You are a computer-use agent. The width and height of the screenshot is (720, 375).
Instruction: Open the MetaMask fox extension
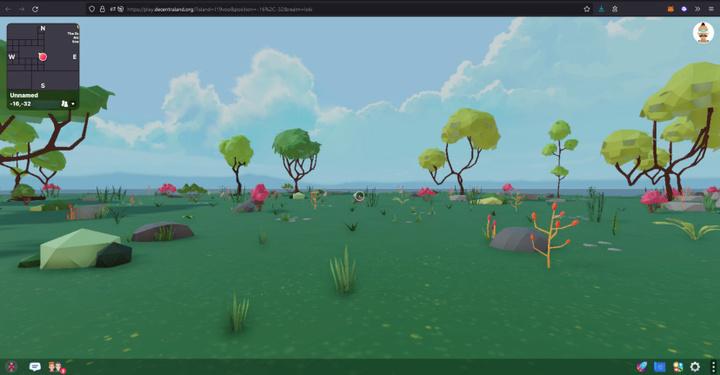pyautogui.click(x=670, y=9)
